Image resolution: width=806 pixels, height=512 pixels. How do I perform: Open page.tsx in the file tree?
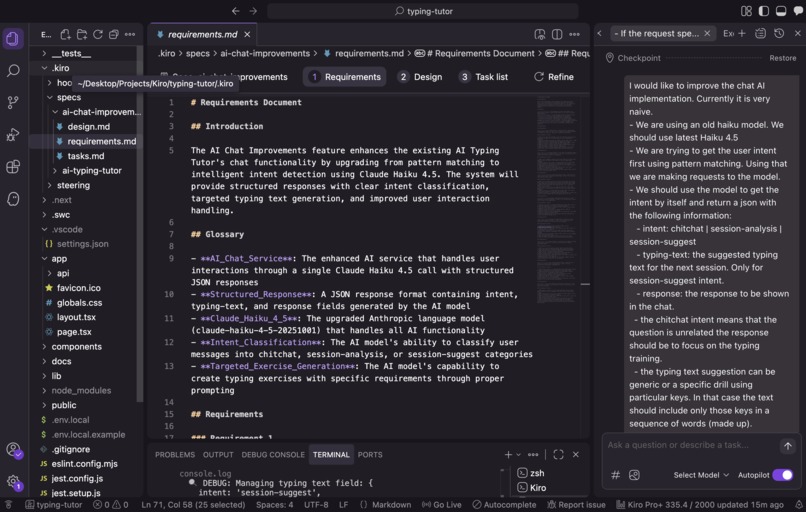tap(74, 332)
